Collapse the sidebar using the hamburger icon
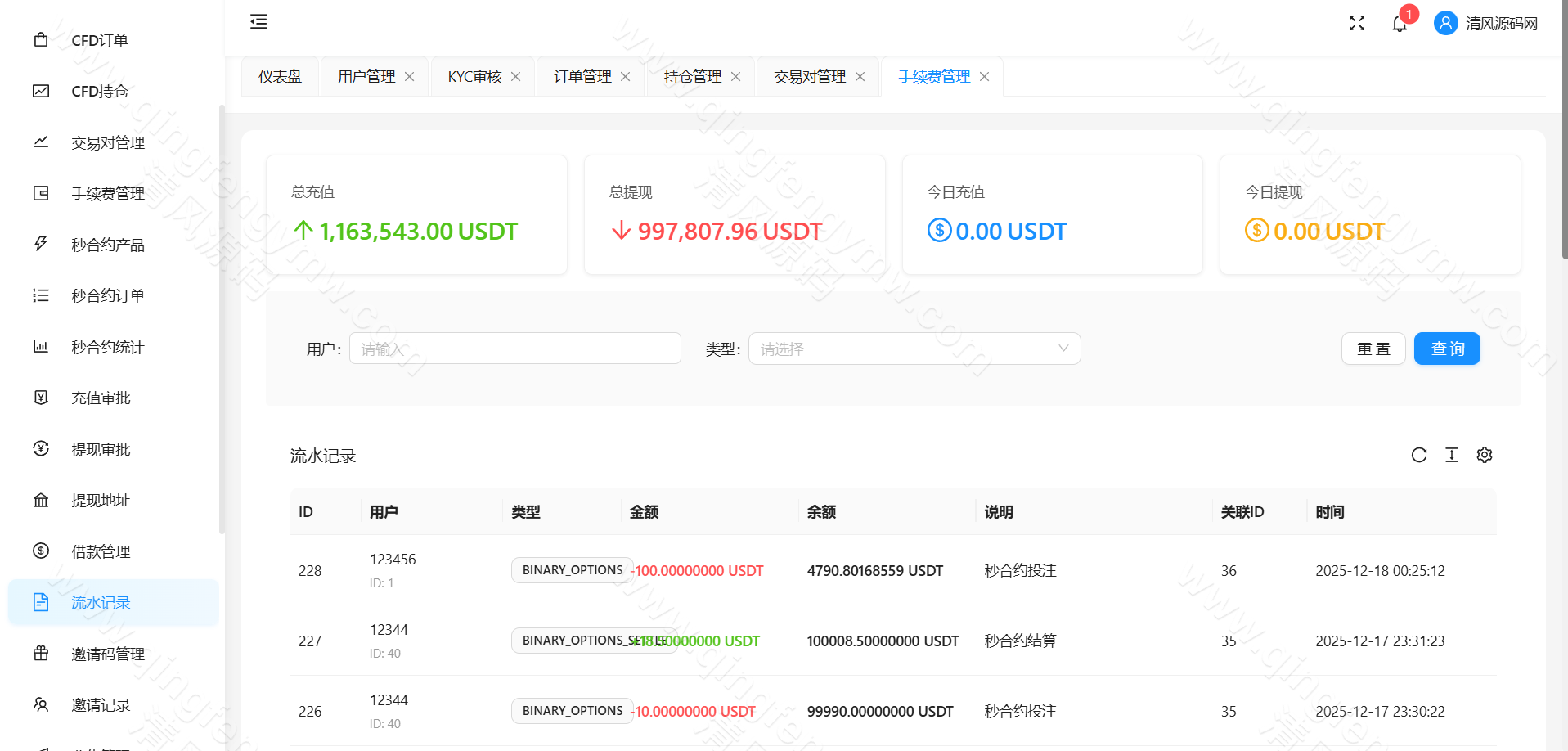The width and height of the screenshot is (1568, 751). (x=258, y=22)
